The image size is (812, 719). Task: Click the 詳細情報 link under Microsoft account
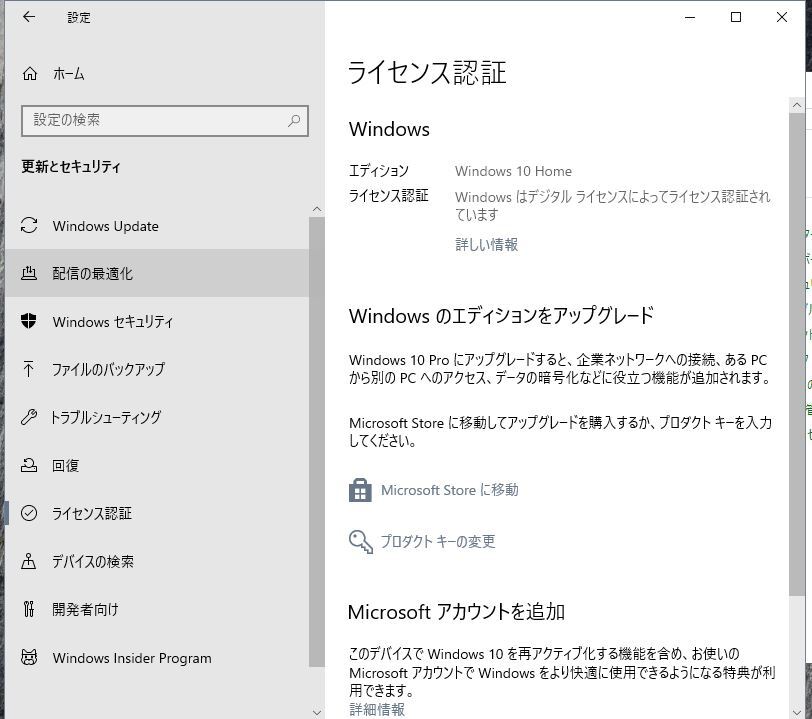[x=377, y=709]
